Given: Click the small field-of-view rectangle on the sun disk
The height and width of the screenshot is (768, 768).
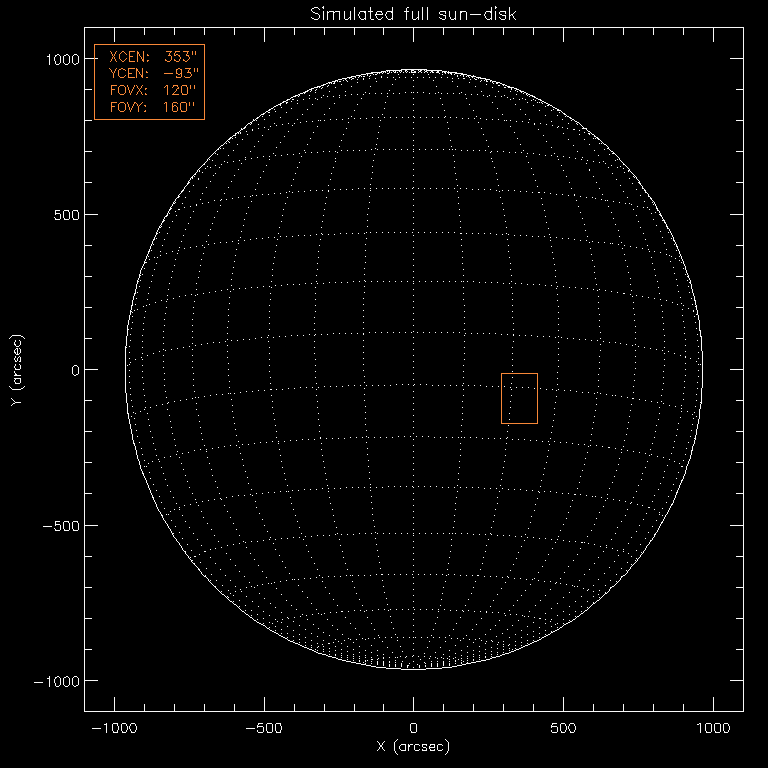Looking at the screenshot, I should pyautogui.click(x=519, y=398).
